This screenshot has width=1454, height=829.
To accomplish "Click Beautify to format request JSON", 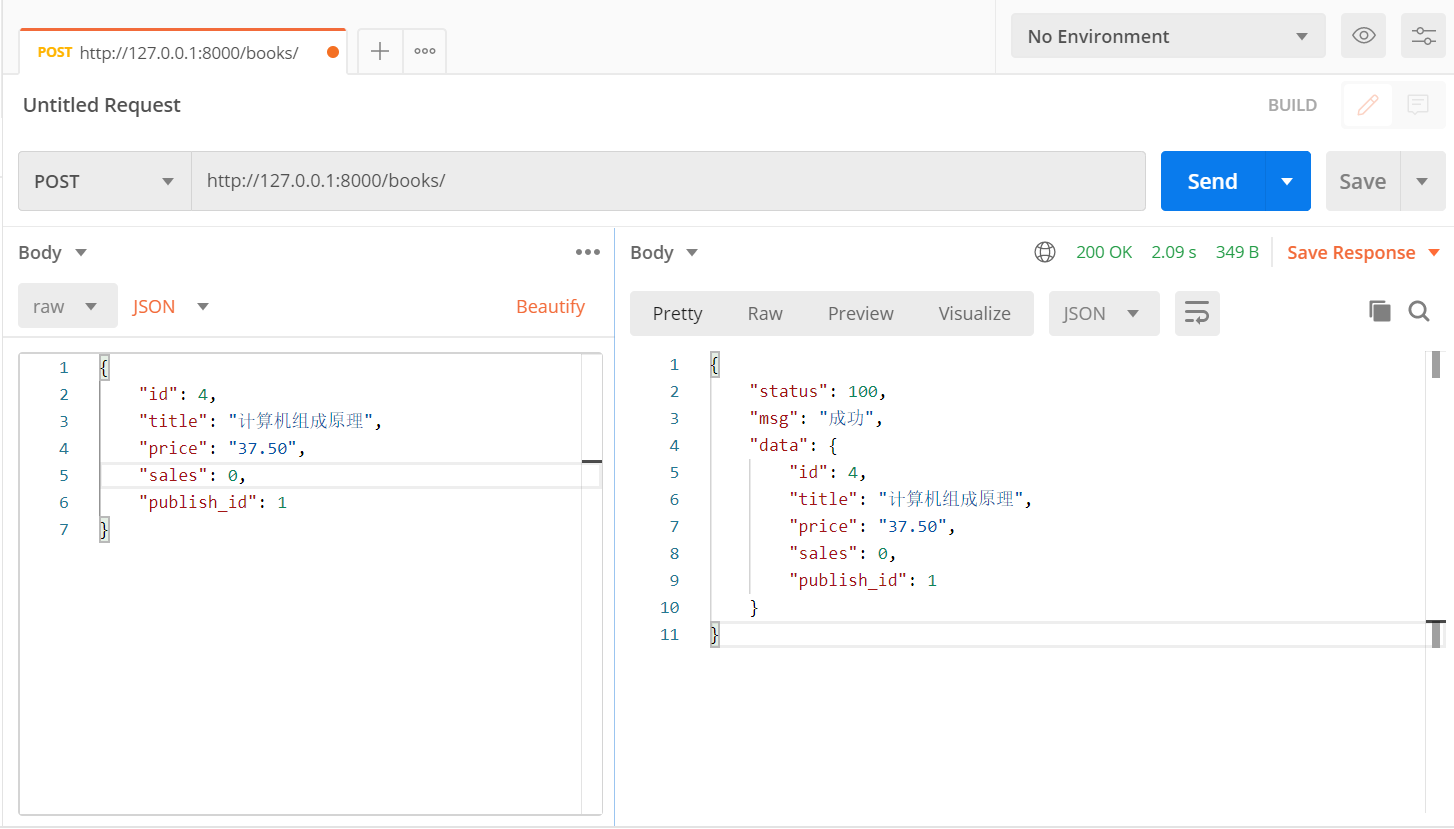I will pos(550,306).
